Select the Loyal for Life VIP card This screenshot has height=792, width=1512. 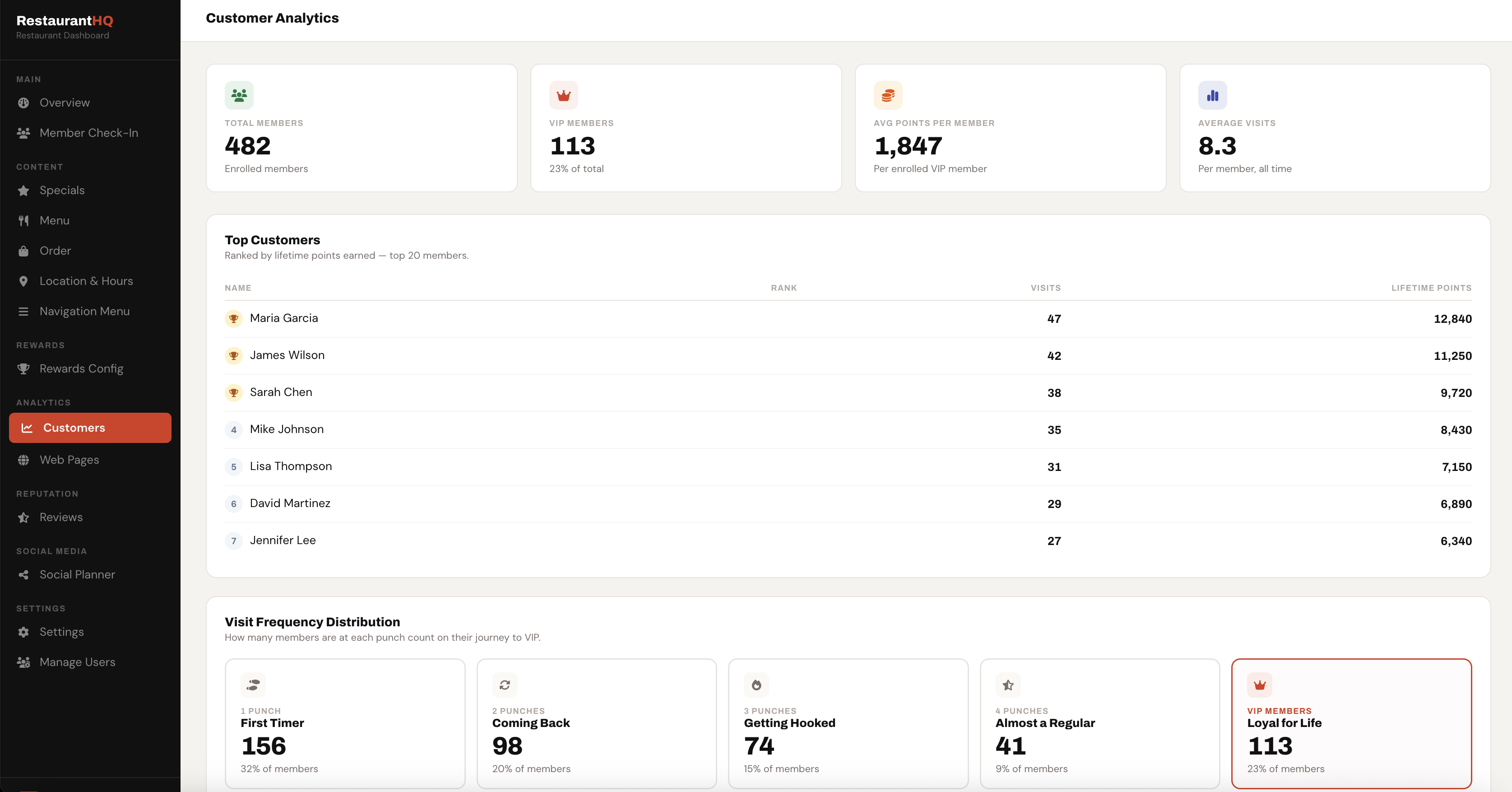point(1350,724)
